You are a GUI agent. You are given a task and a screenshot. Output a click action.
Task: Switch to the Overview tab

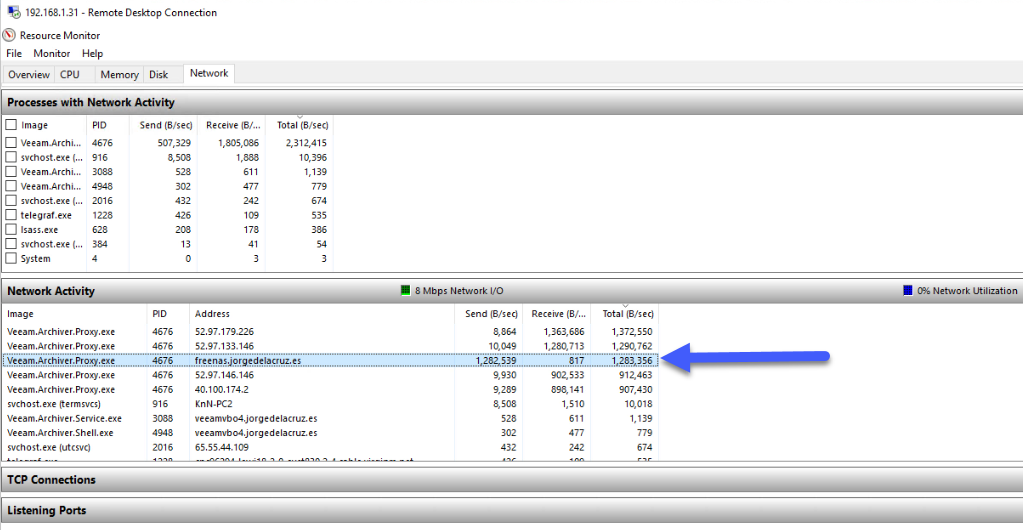point(29,74)
